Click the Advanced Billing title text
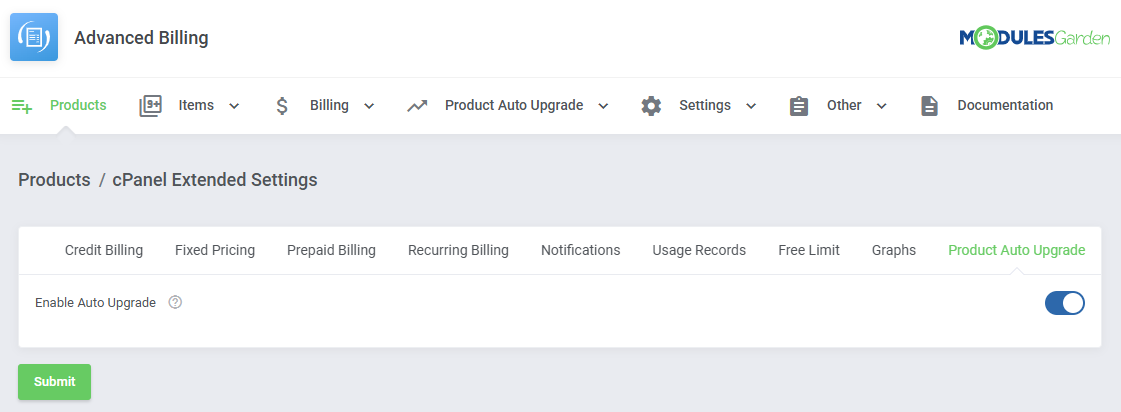 click(x=142, y=38)
